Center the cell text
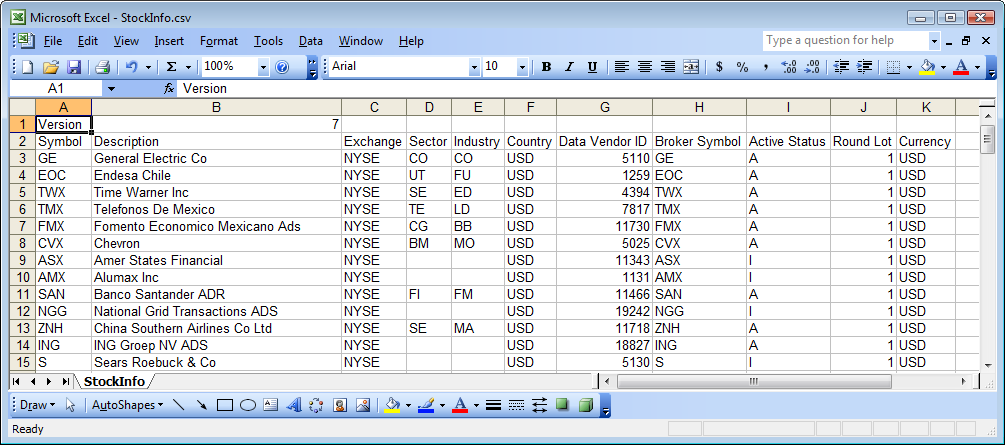 (x=645, y=67)
